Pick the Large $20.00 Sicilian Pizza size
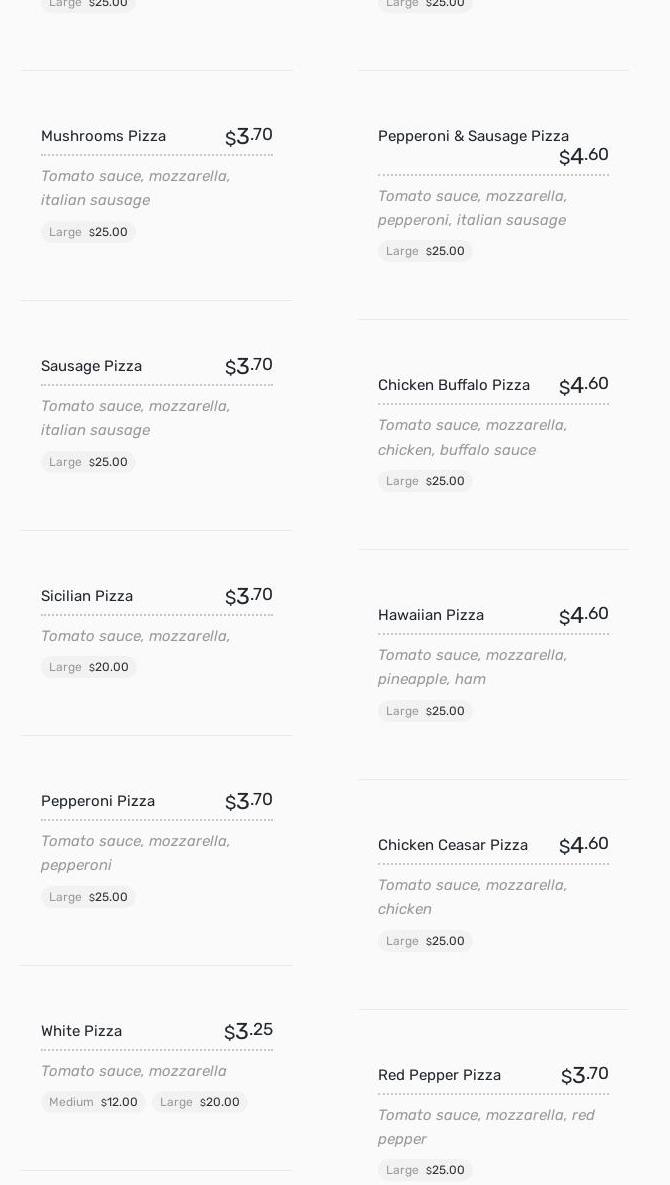Image resolution: width=670 pixels, height=1185 pixels. [89, 667]
